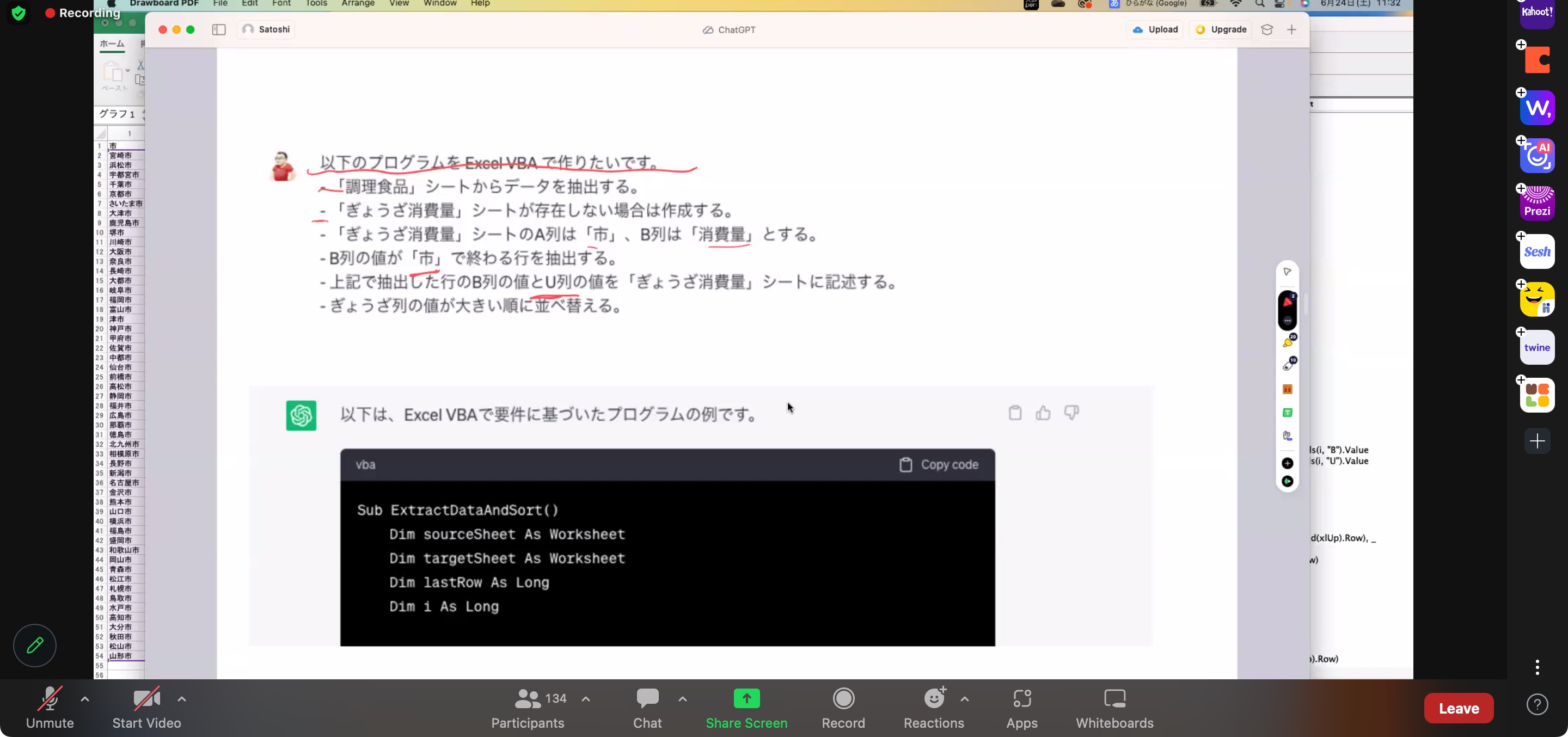Click the thumbs up icon on response
This screenshot has width=1568, height=737.
pos(1043,413)
